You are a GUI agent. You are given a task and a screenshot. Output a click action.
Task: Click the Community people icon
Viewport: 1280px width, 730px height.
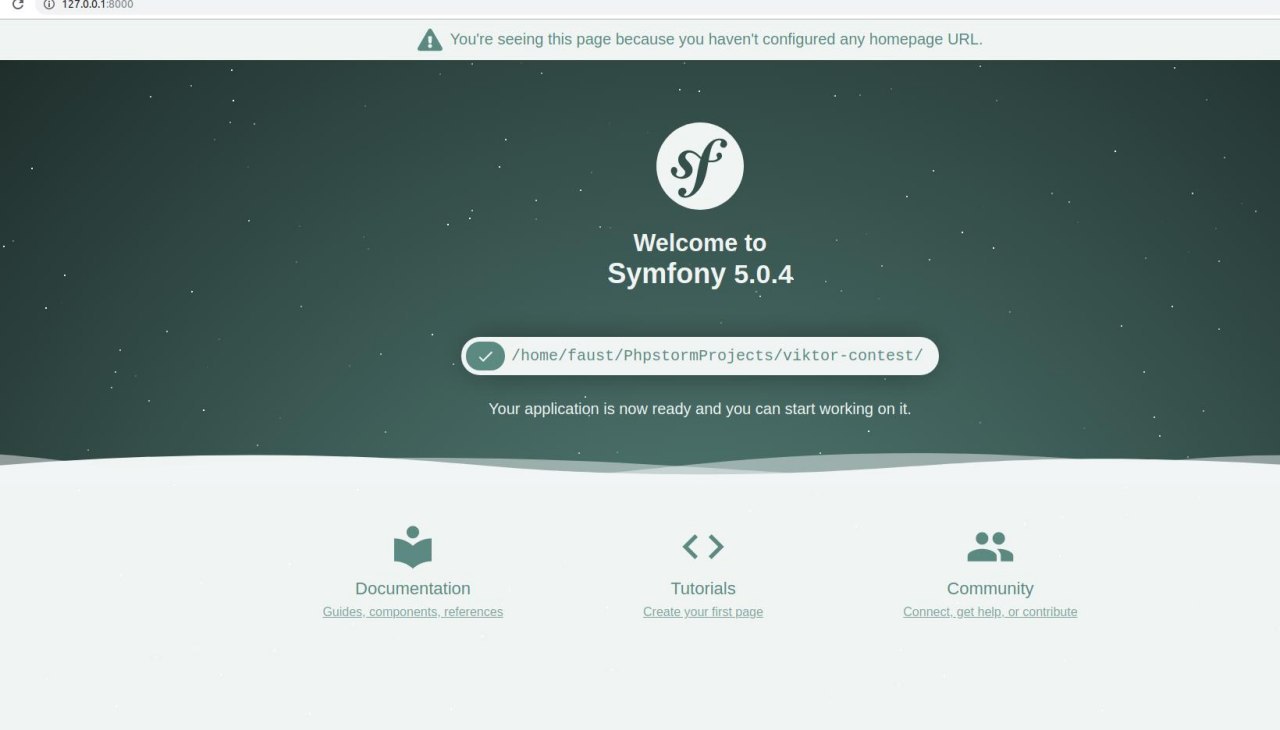pyautogui.click(x=990, y=546)
